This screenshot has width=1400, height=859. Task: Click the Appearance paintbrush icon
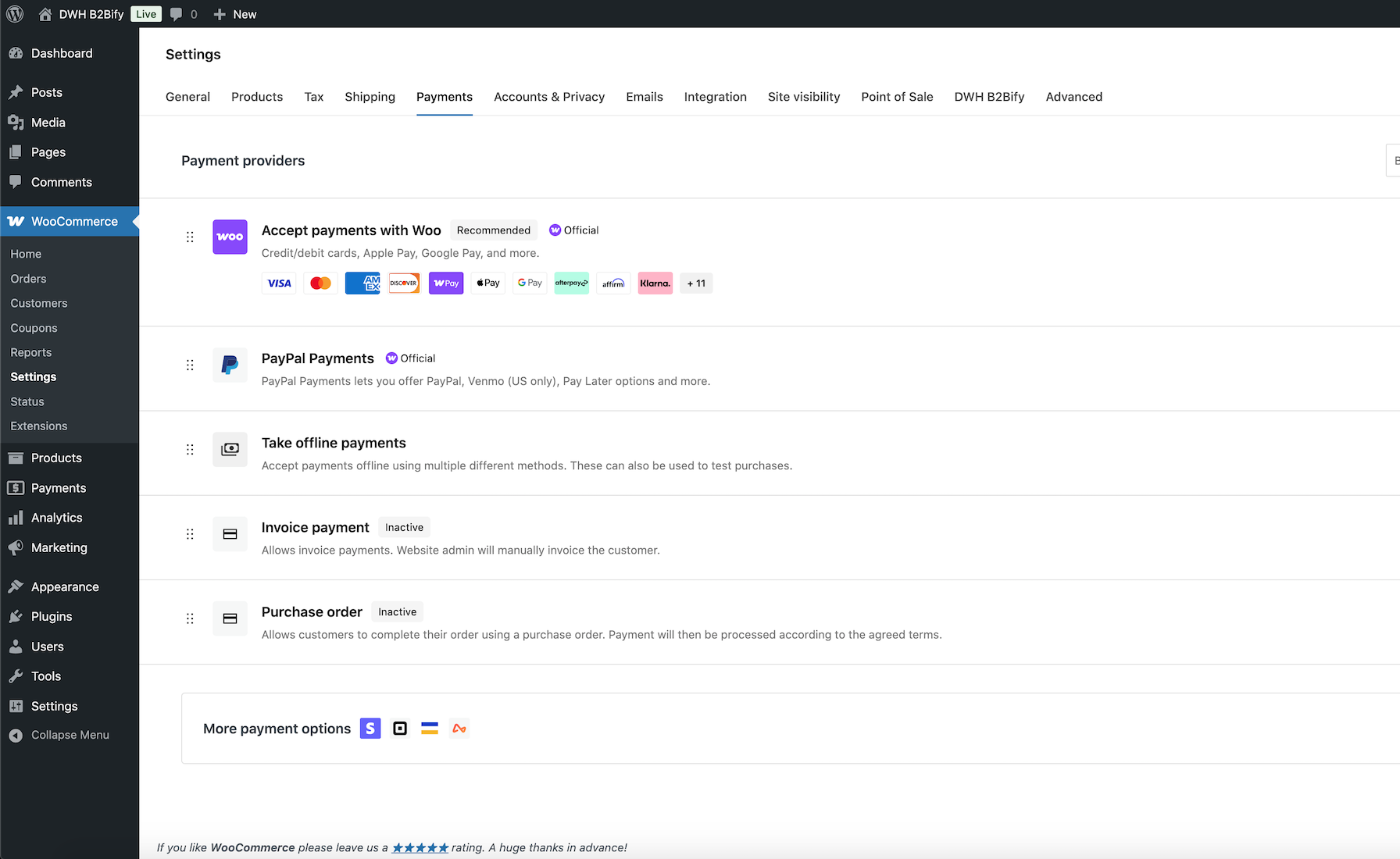click(16, 586)
